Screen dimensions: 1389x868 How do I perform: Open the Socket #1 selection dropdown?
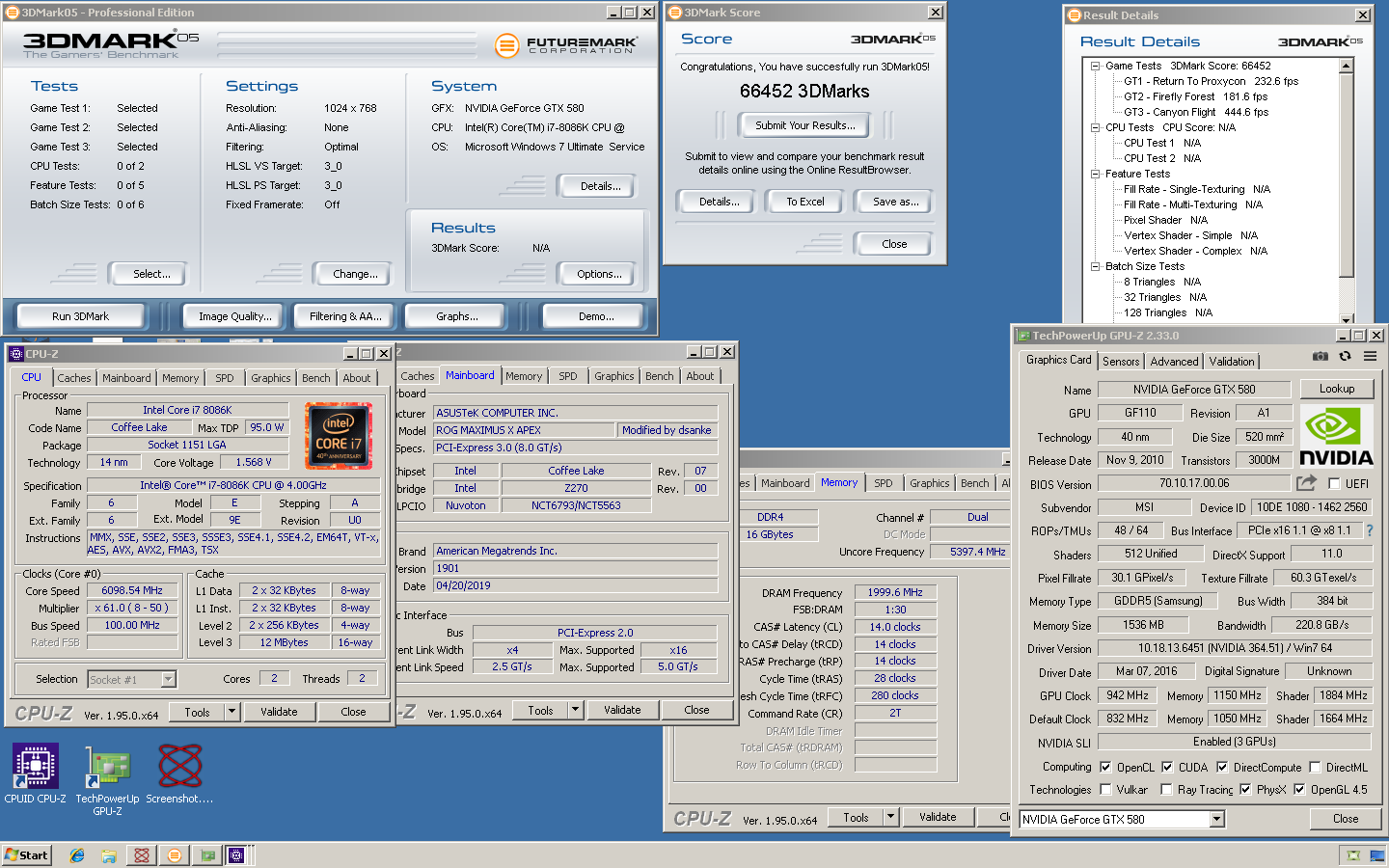point(168,679)
